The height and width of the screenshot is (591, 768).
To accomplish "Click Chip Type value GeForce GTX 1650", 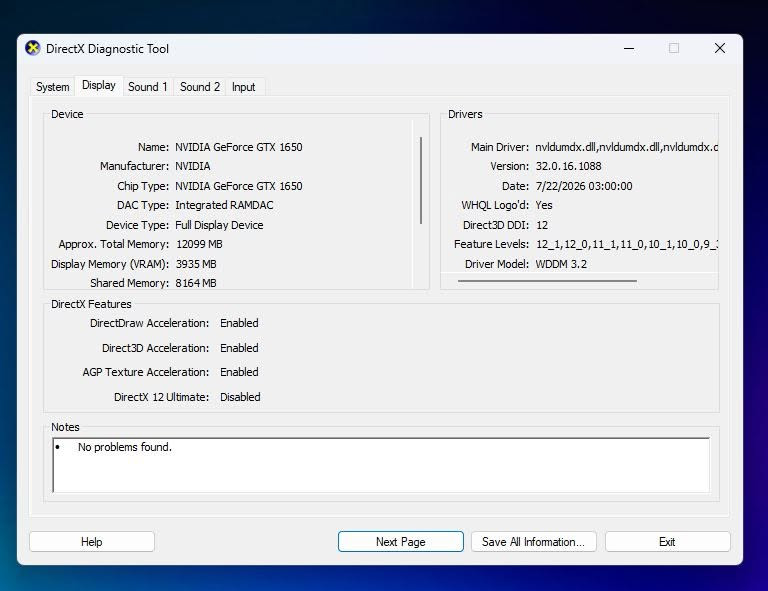I will [239, 186].
